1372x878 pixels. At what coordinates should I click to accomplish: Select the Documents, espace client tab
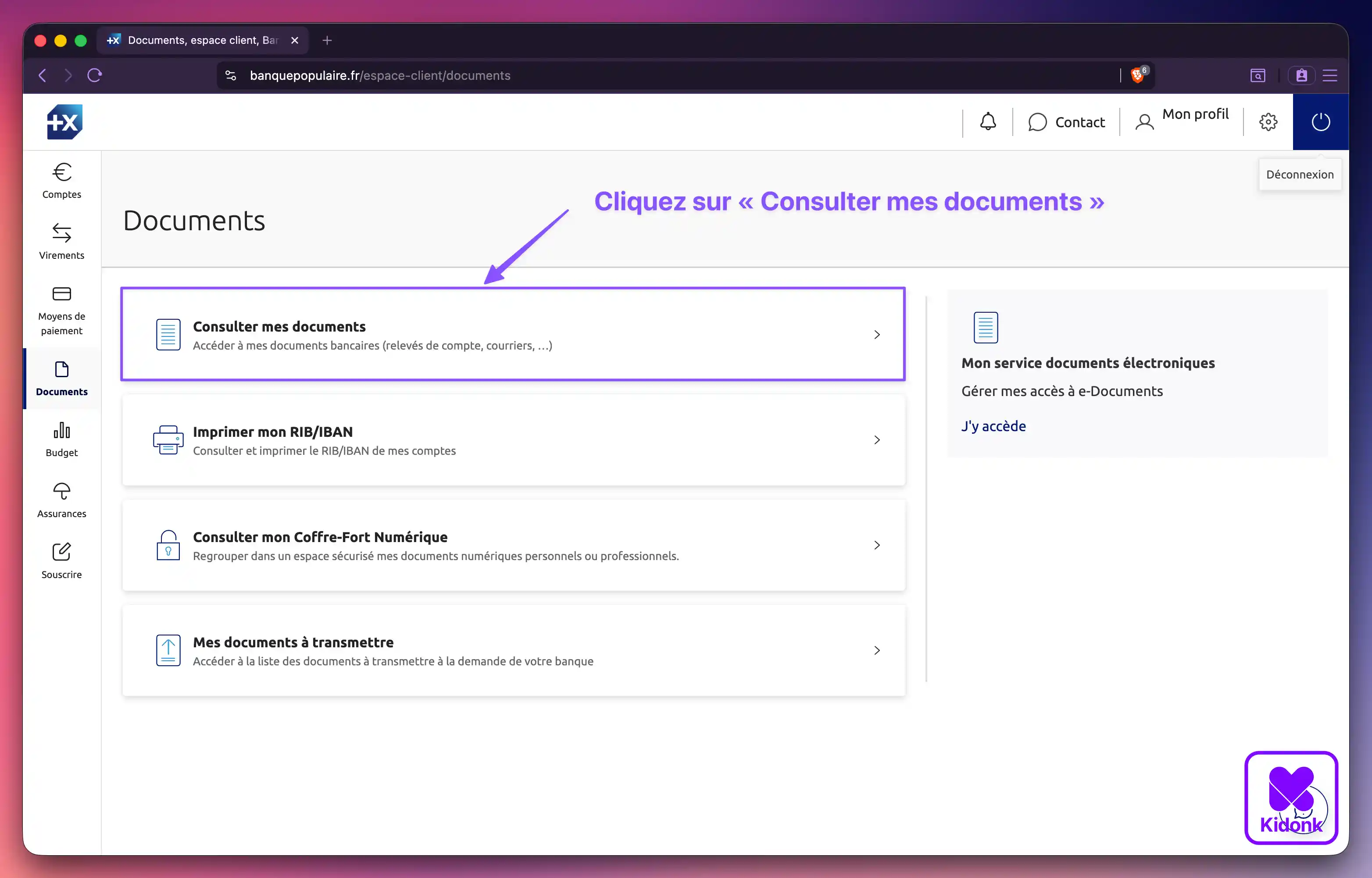tap(203, 40)
